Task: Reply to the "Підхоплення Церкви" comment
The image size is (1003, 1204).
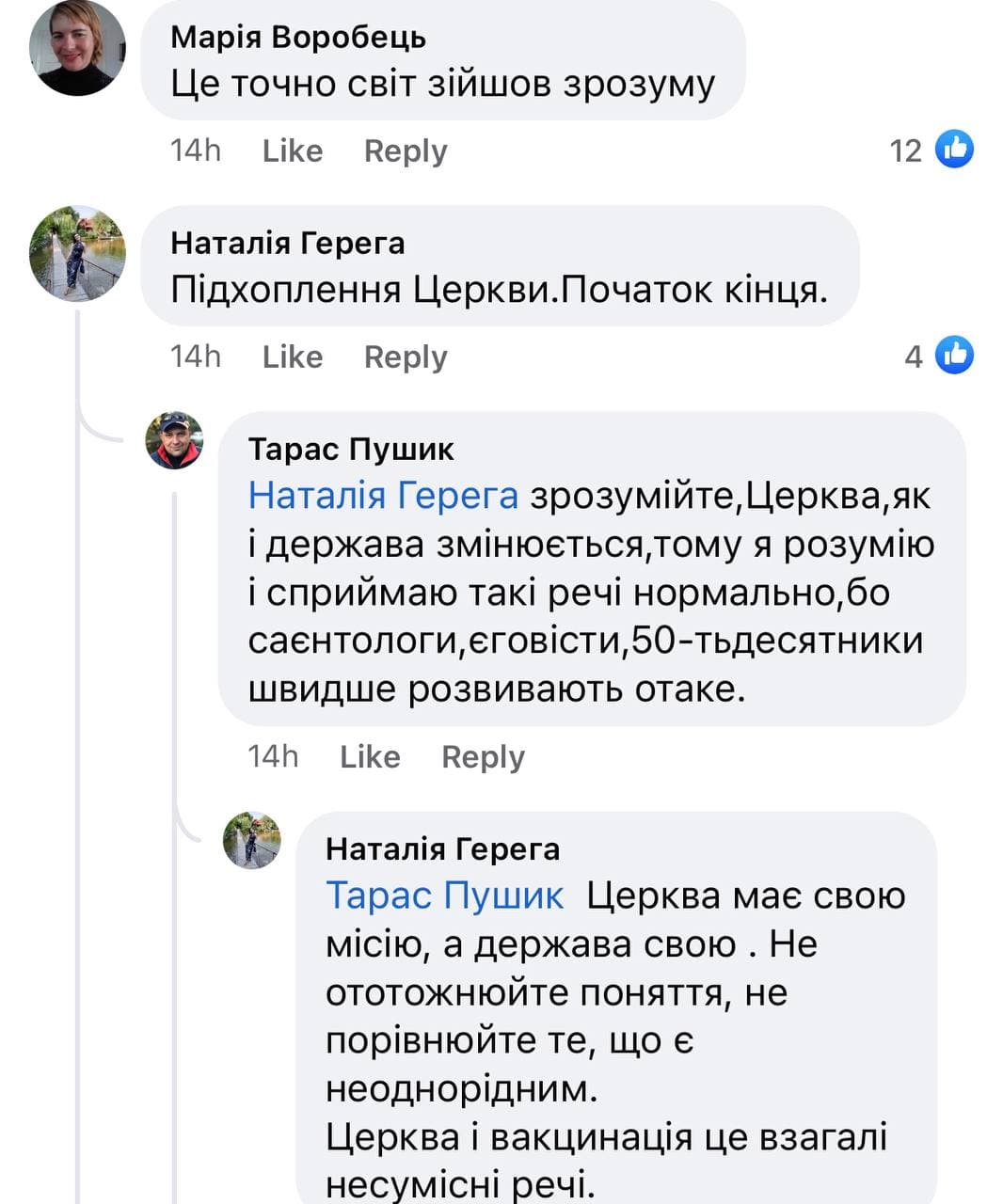Action: tap(406, 356)
